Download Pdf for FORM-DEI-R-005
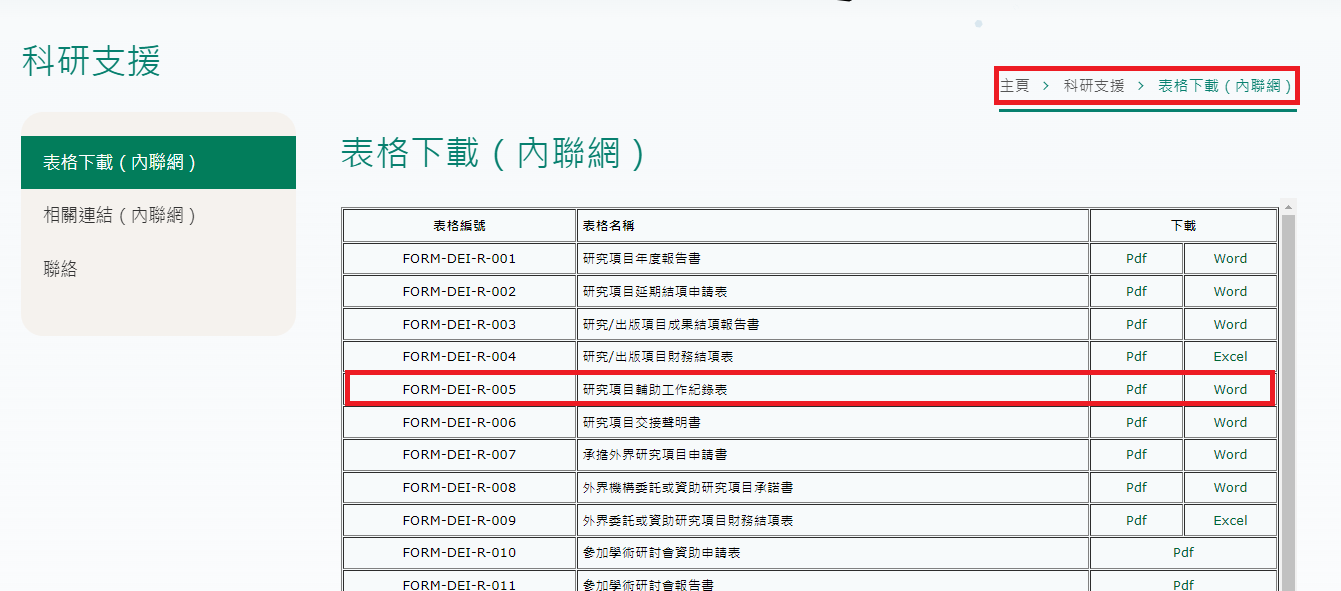The image size is (1341, 591). click(x=1136, y=389)
